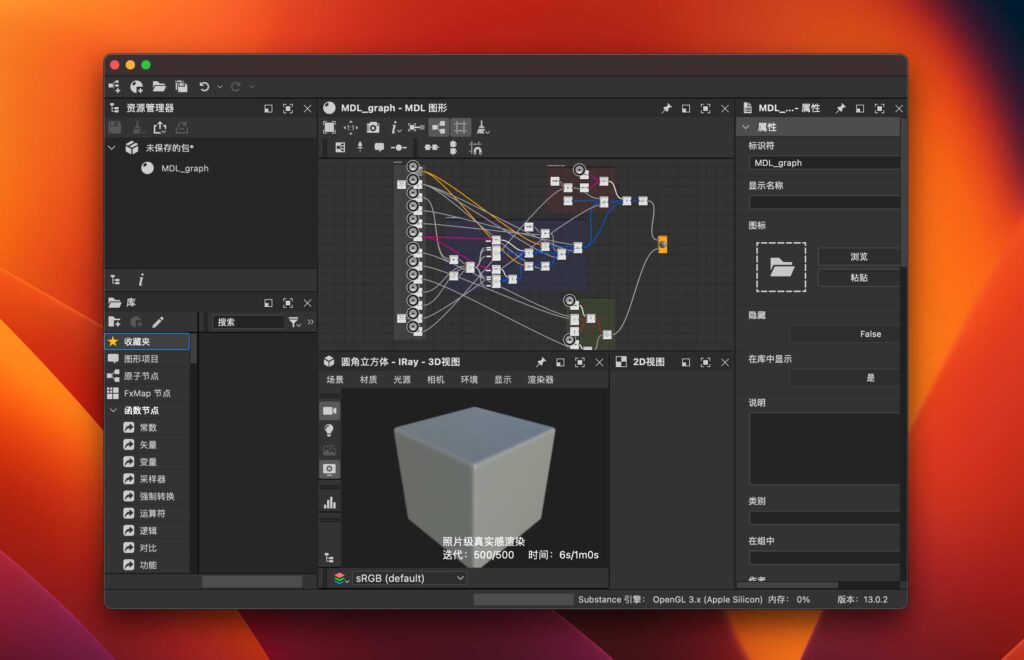Click the 粘贴 button under 图标
This screenshot has height=660, width=1024.
(x=858, y=277)
